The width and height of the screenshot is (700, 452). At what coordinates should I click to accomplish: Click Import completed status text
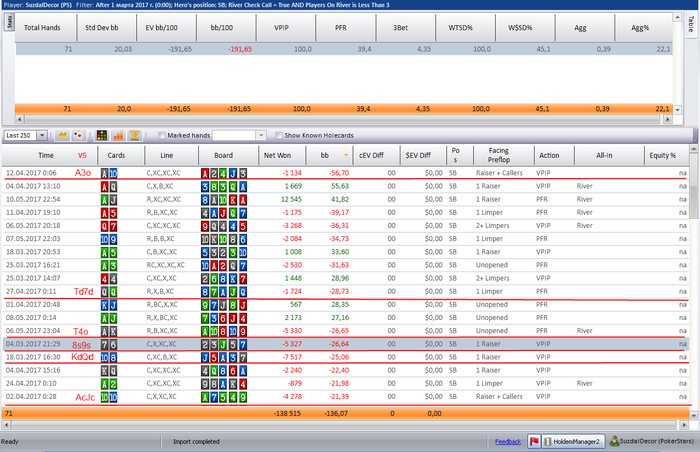tap(196, 442)
